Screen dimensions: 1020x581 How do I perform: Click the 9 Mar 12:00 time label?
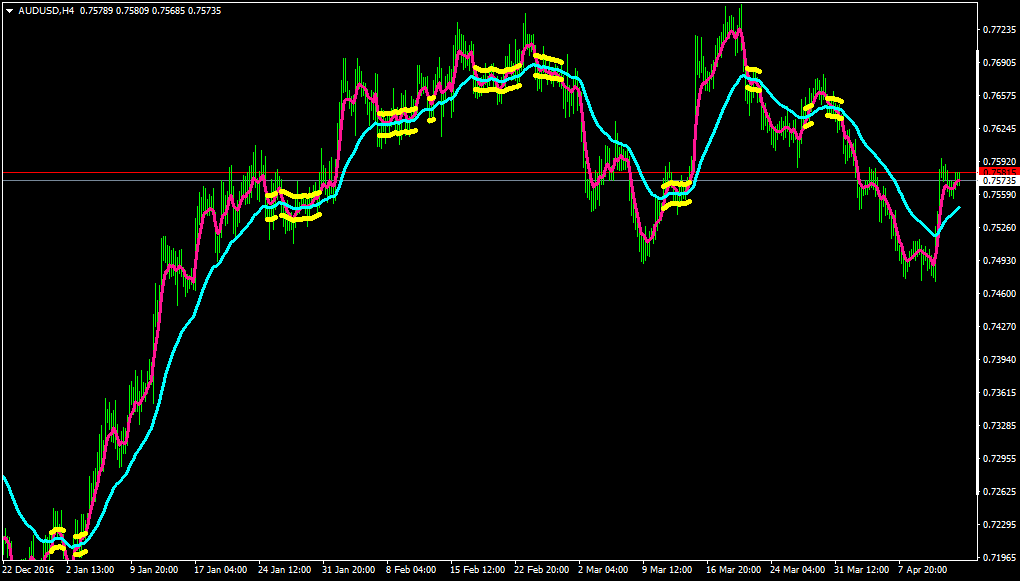(667, 569)
